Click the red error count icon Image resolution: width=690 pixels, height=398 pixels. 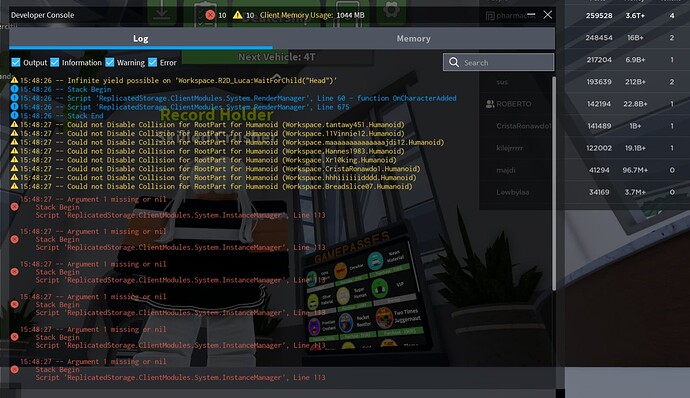[x=210, y=15]
